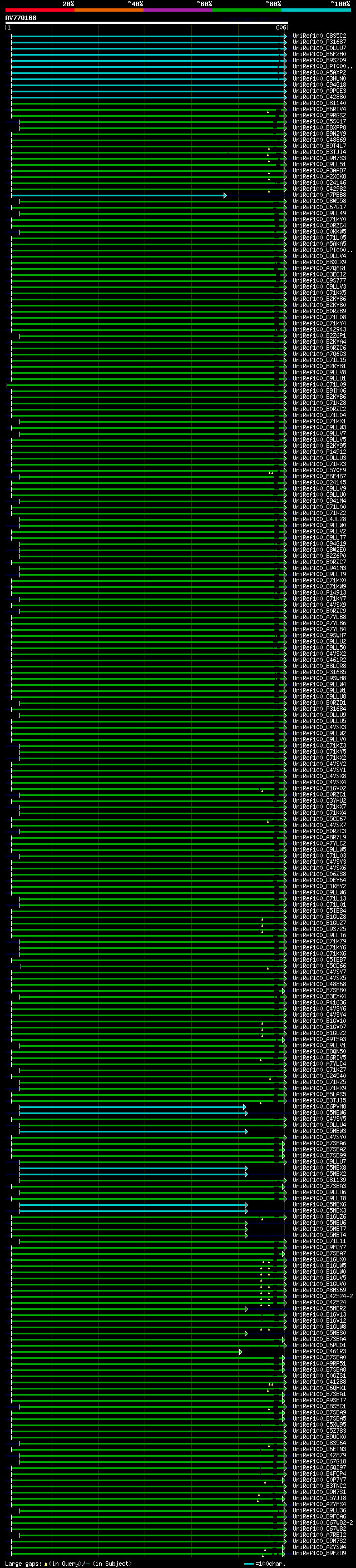Select hit label UniRef100_B9UCK0
This screenshot has height=1568, width=356.
319,1437
